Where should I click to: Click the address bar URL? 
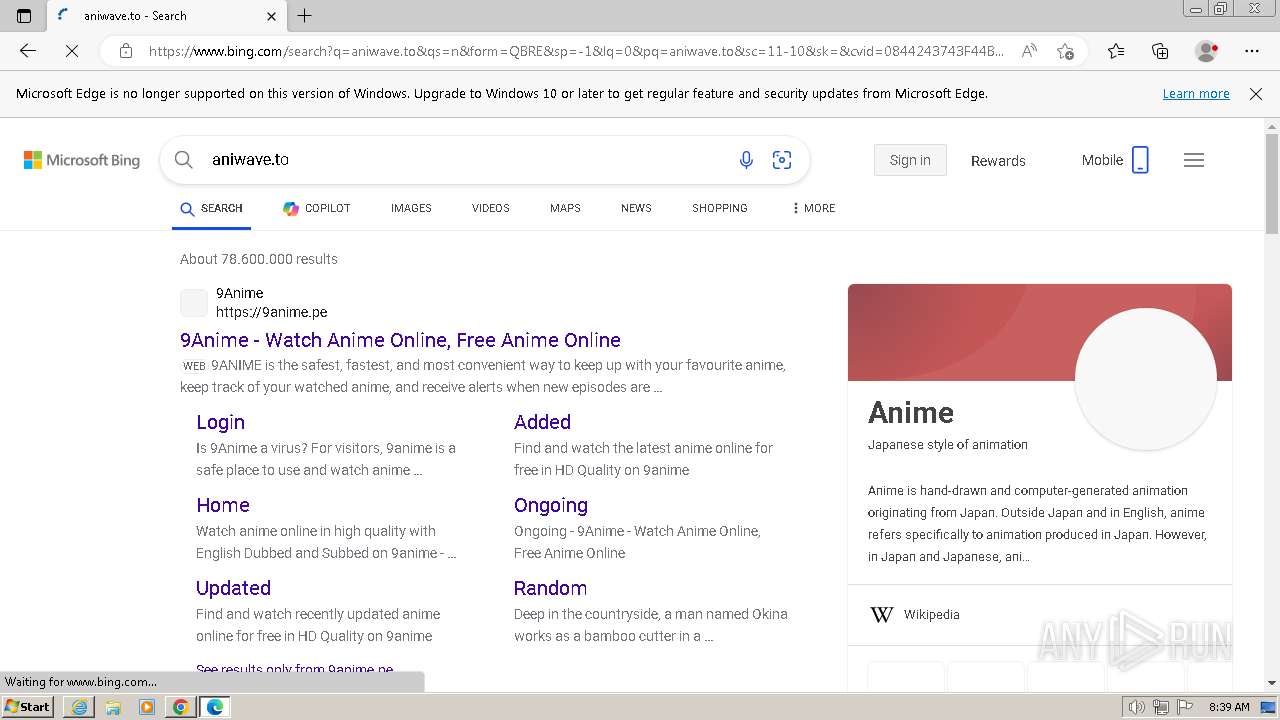tap(576, 51)
